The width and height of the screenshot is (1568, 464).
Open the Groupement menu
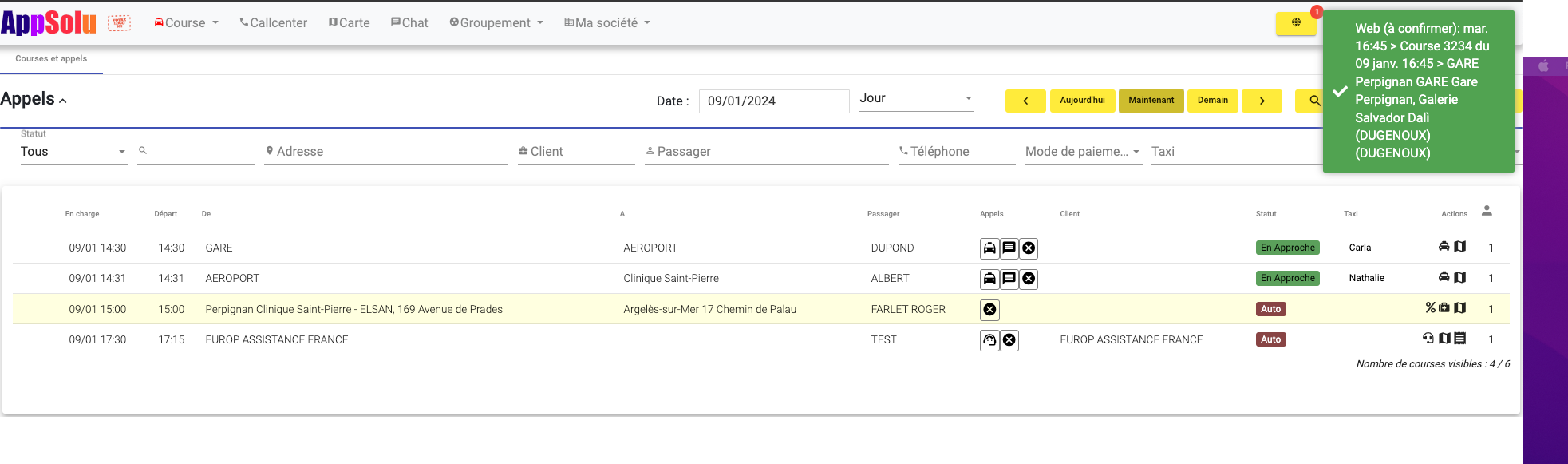pyautogui.click(x=496, y=23)
